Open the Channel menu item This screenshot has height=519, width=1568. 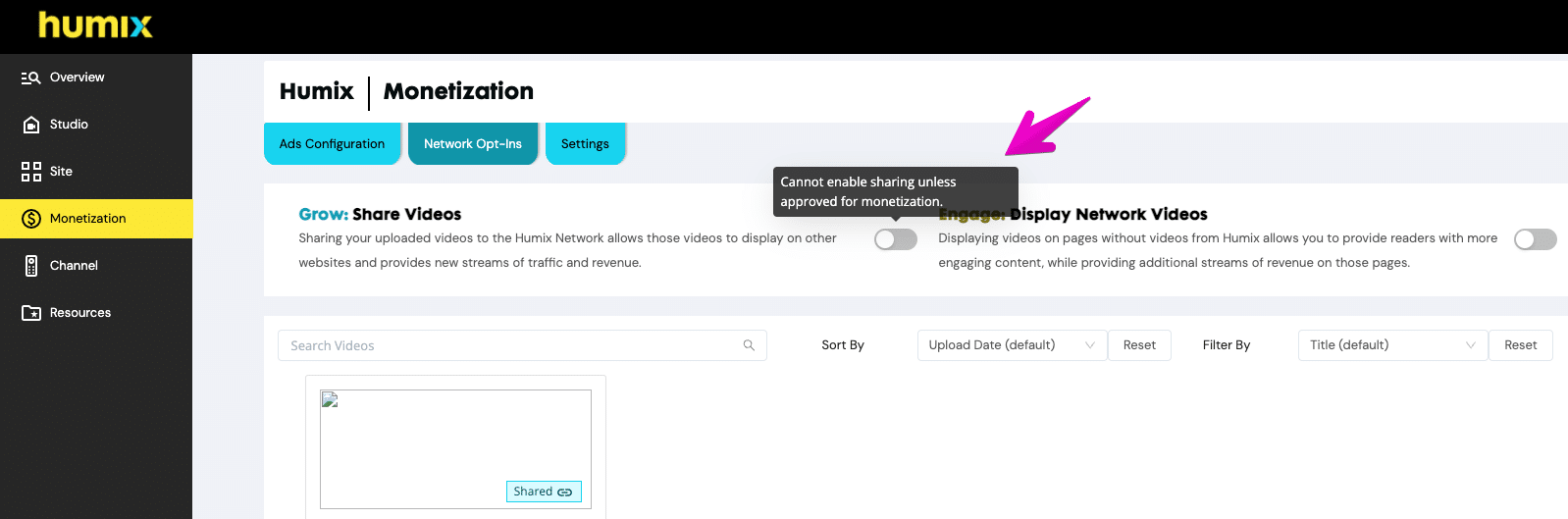[x=96, y=266]
